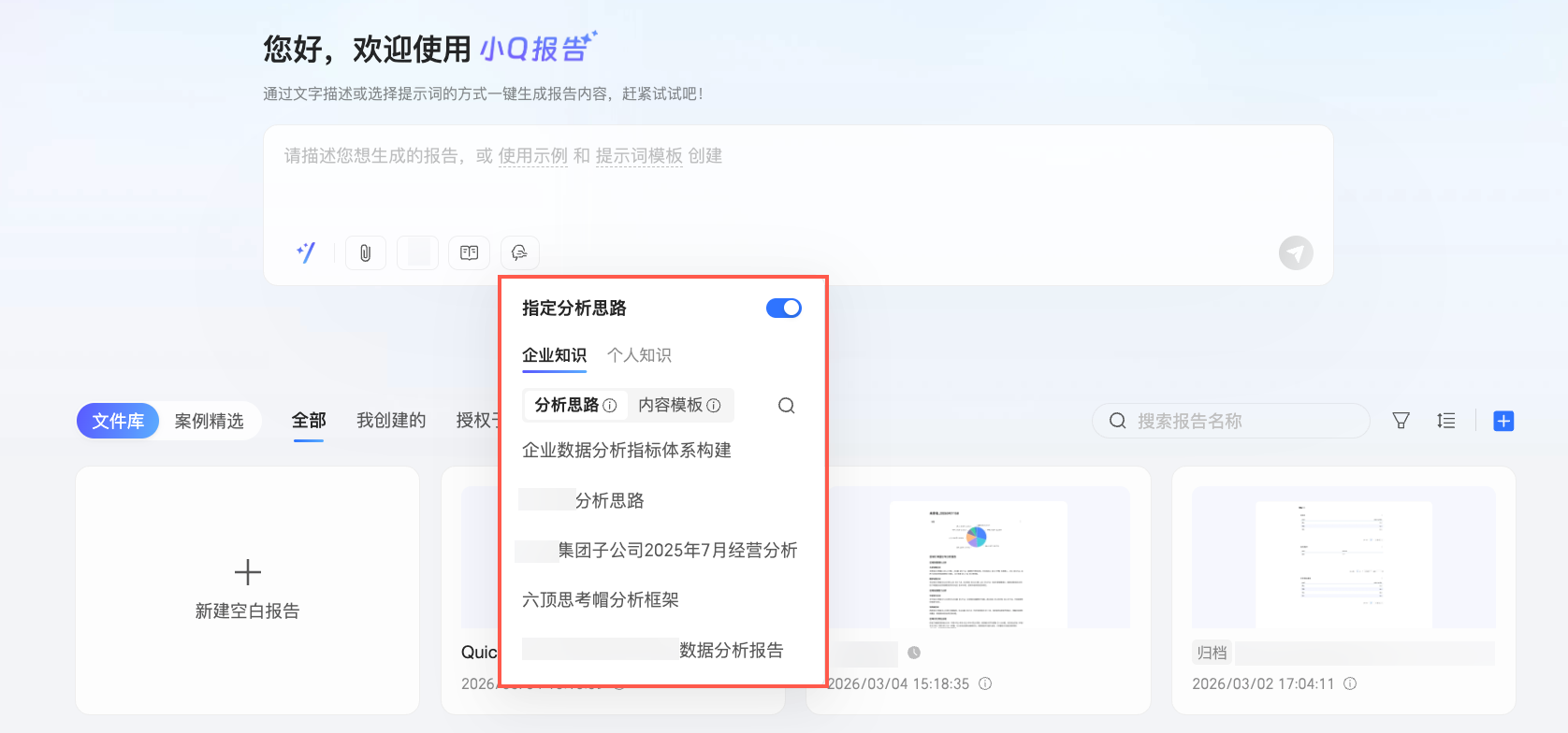
Task: Open the prompt template book icon
Action: point(470,252)
